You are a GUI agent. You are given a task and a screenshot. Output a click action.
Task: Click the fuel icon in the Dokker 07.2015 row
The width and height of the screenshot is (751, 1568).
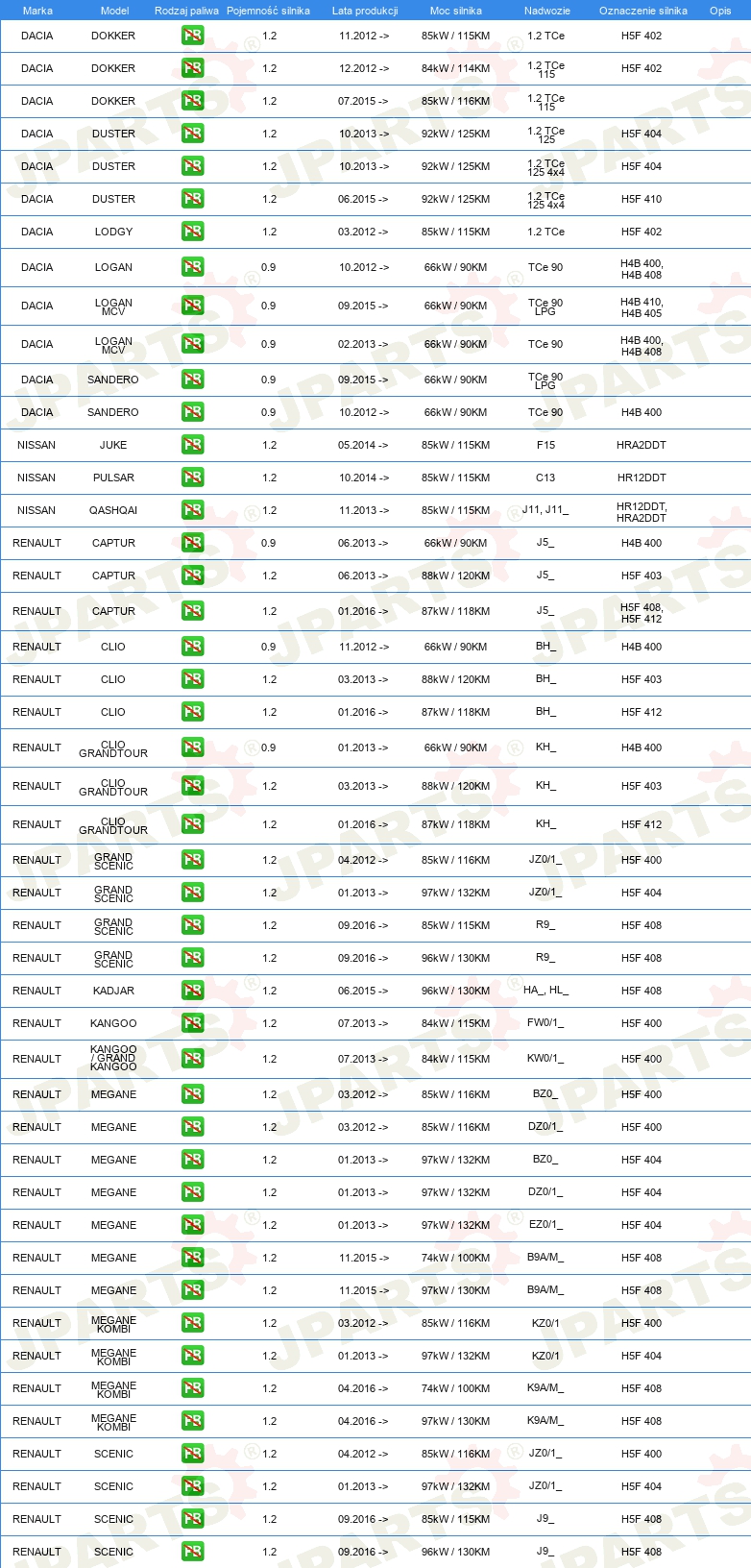[193, 101]
